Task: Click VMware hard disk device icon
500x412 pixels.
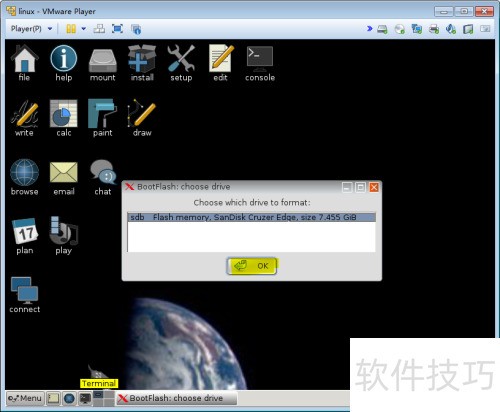Action: 382,29
